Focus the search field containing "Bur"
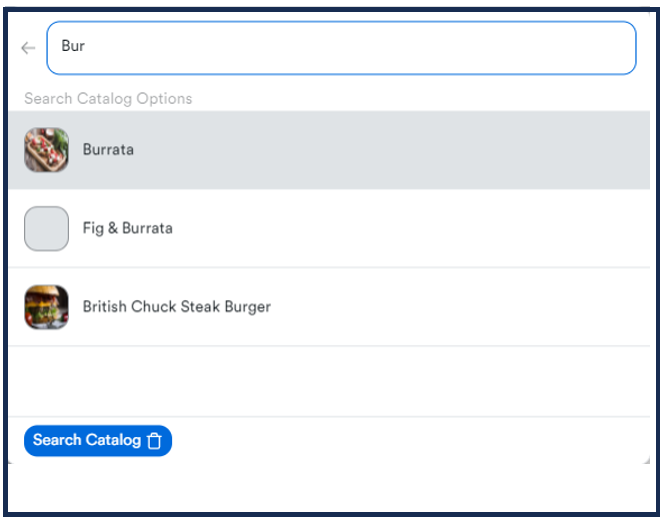The height and width of the screenshot is (517, 662). (340, 48)
